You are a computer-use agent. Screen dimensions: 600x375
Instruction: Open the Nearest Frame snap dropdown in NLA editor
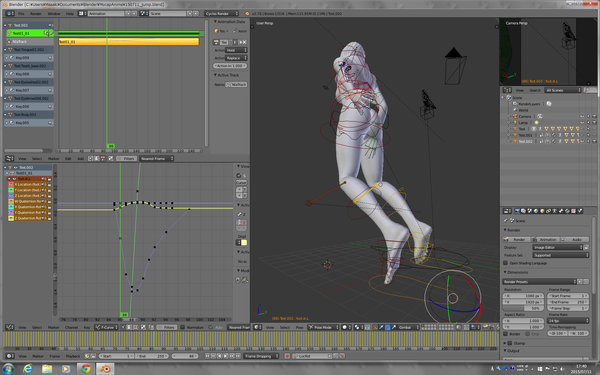(x=157, y=158)
